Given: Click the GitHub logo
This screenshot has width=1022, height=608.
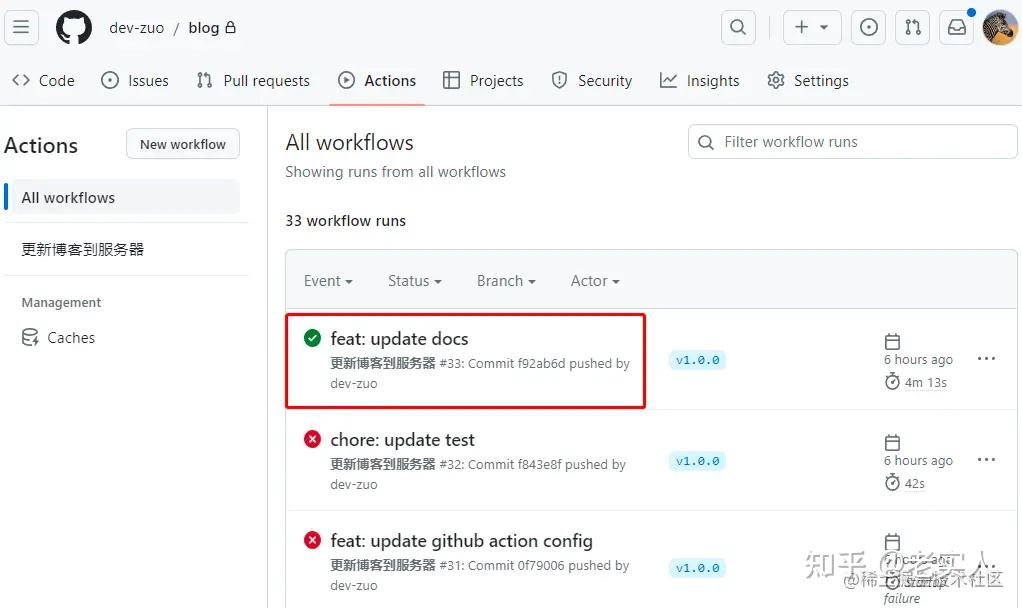Looking at the screenshot, I should [x=73, y=27].
